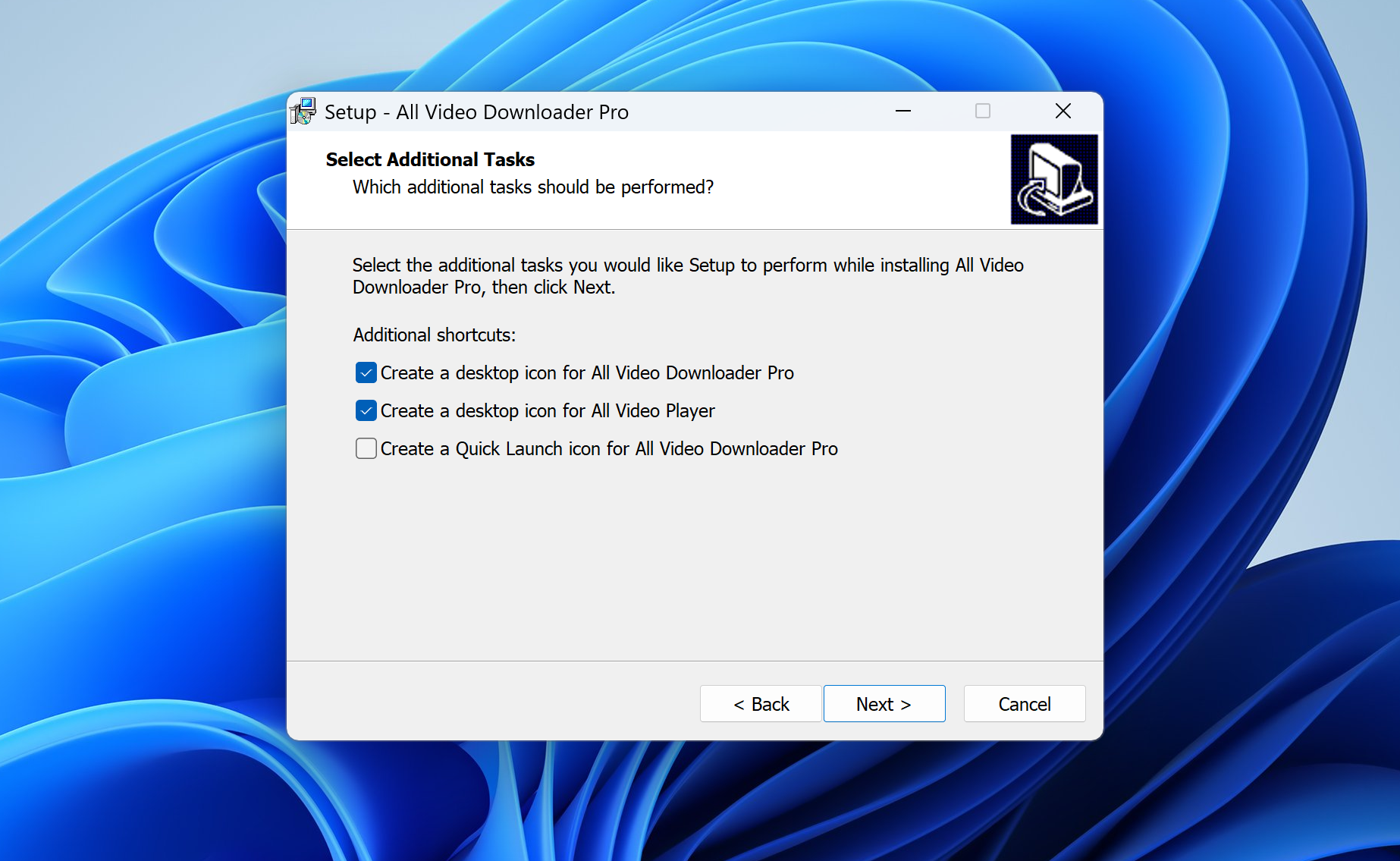Click the 'Create a desktop icon for All Video Downloader Pro' label
1400x861 pixels.
coord(586,372)
